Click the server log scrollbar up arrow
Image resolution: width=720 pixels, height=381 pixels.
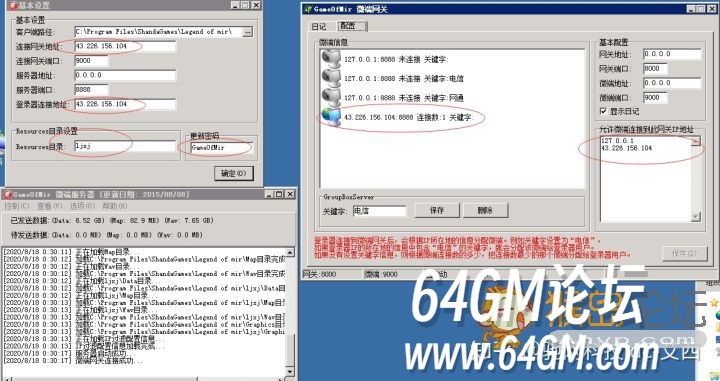[x=290, y=252]
